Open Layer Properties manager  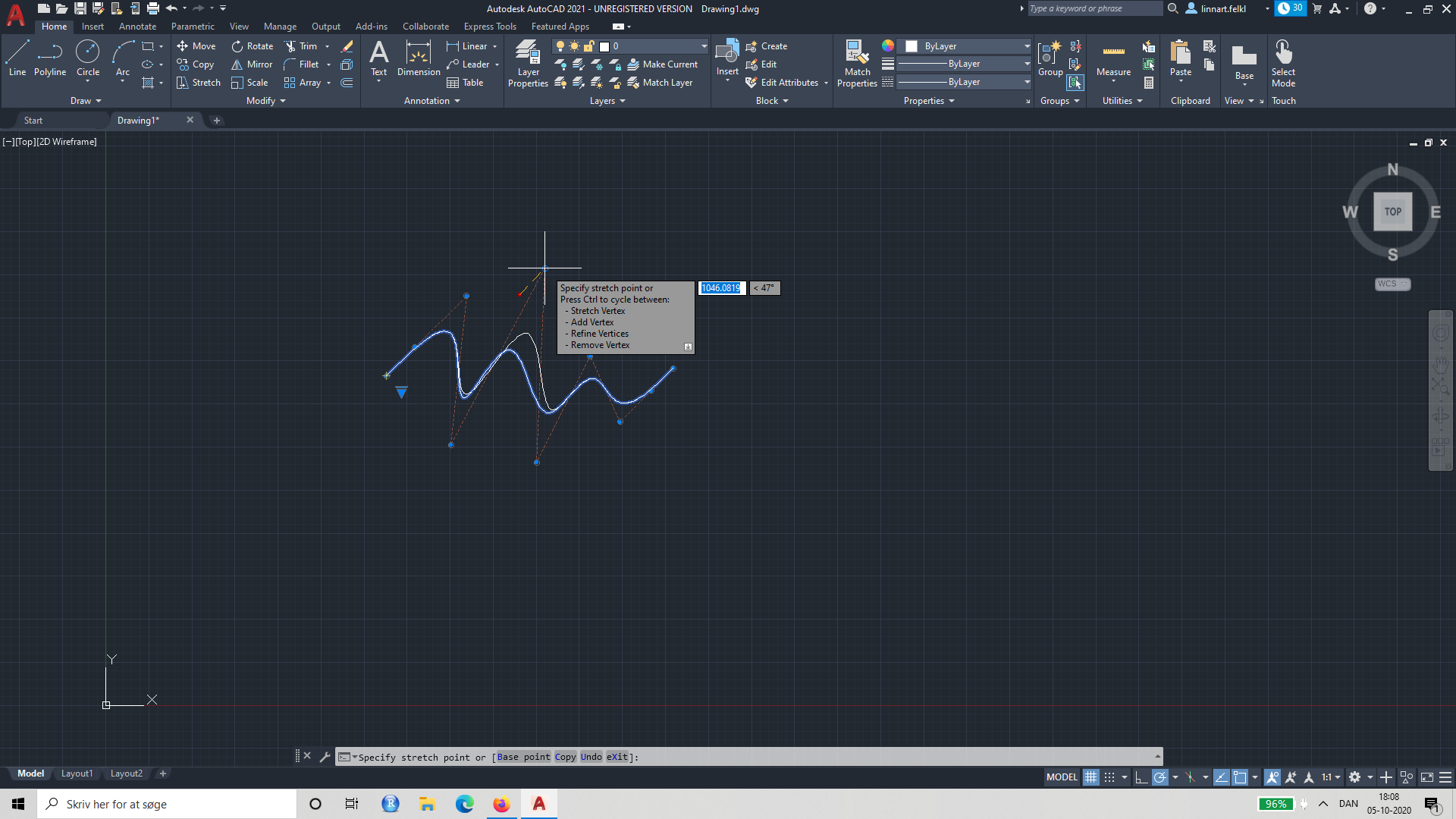pos(528,64)
